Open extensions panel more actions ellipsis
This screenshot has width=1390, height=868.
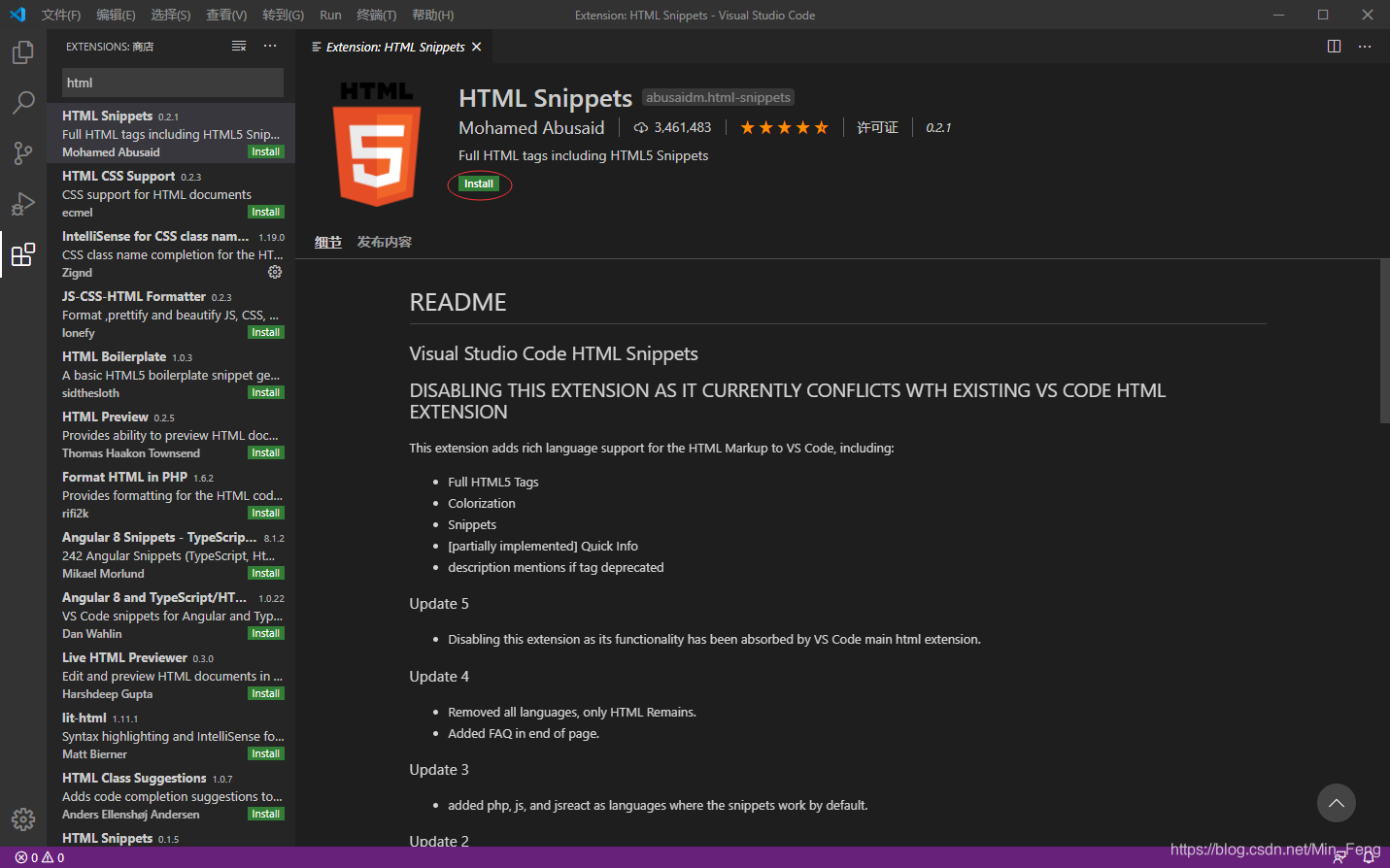point(270,47)
